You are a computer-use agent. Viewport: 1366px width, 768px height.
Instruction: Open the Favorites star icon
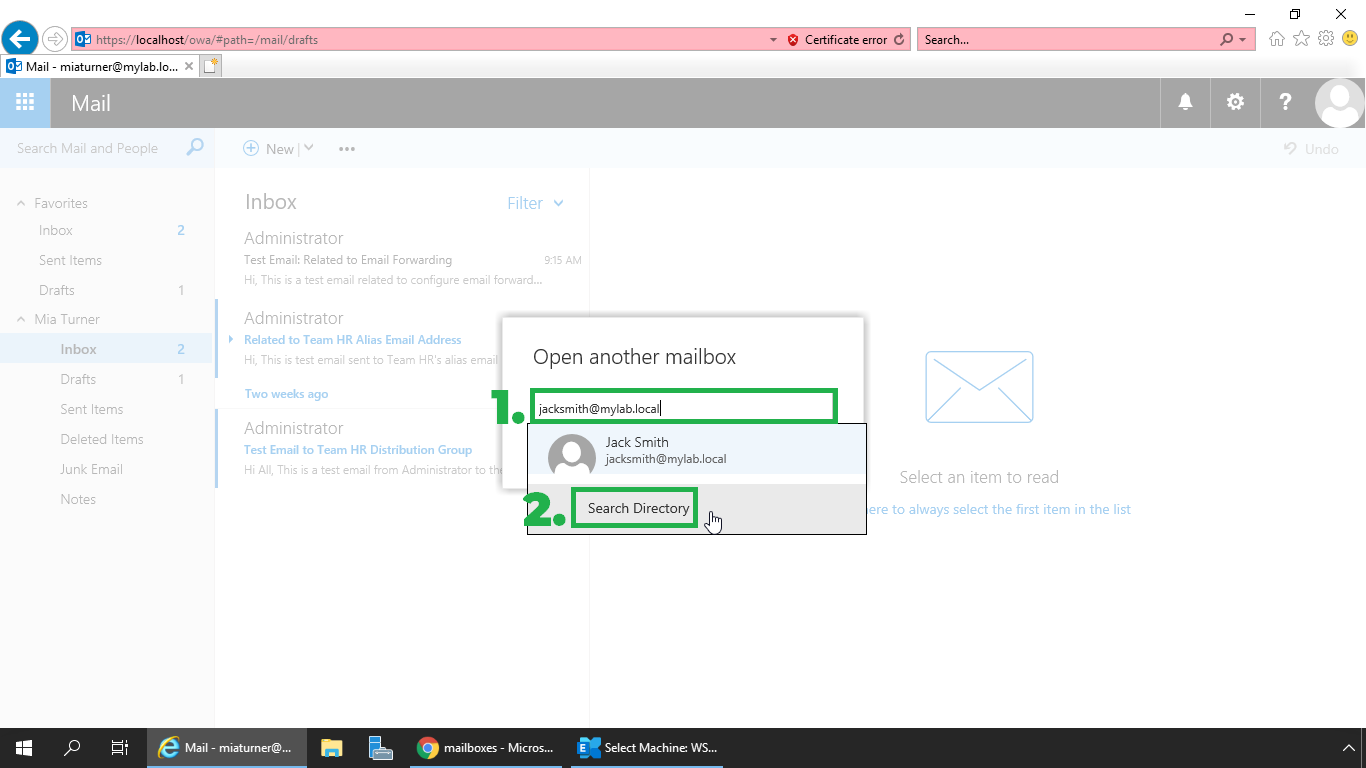(1301, 39)
